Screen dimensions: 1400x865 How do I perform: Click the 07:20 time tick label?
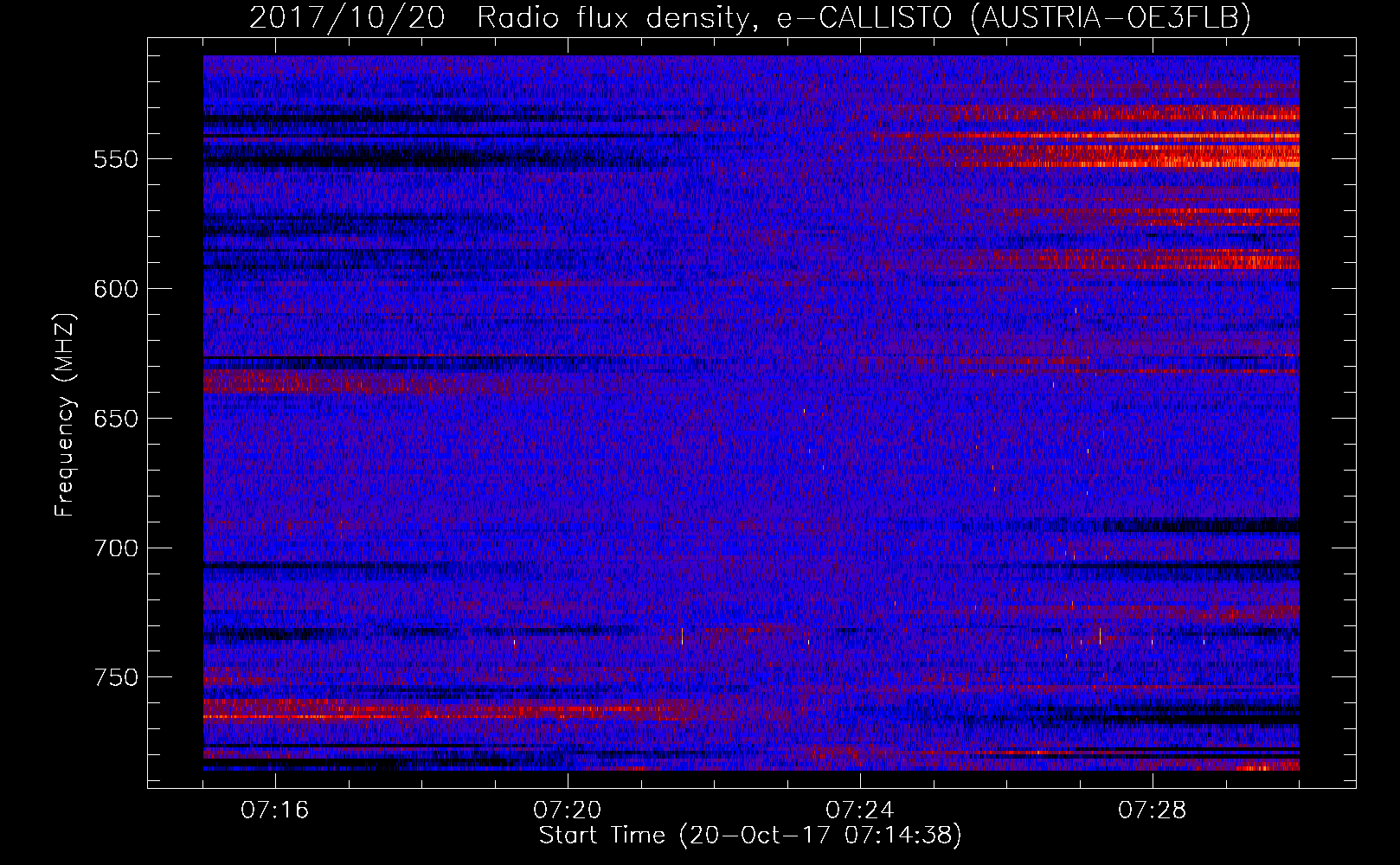point(568,811)
